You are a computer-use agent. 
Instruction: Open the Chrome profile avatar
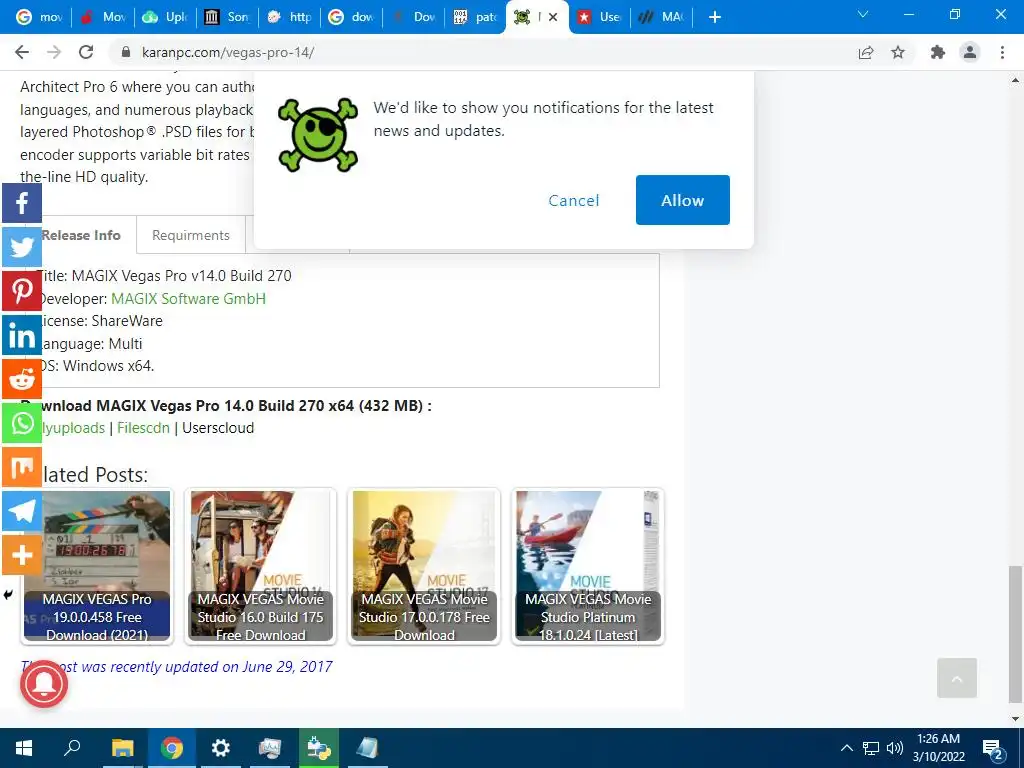click(x=970, y=52)
